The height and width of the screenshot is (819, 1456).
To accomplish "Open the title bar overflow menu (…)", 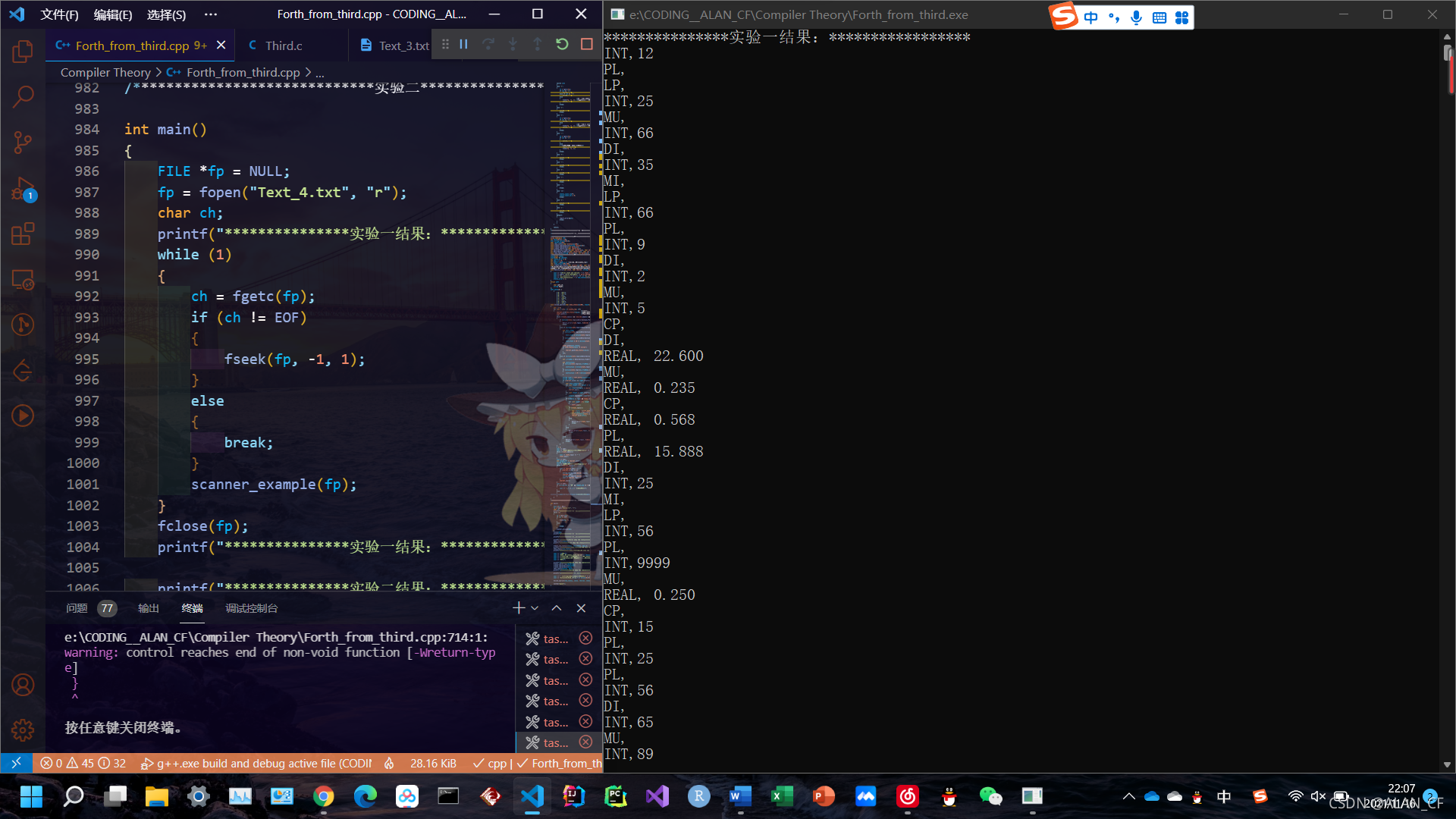I will pos(211,14).
